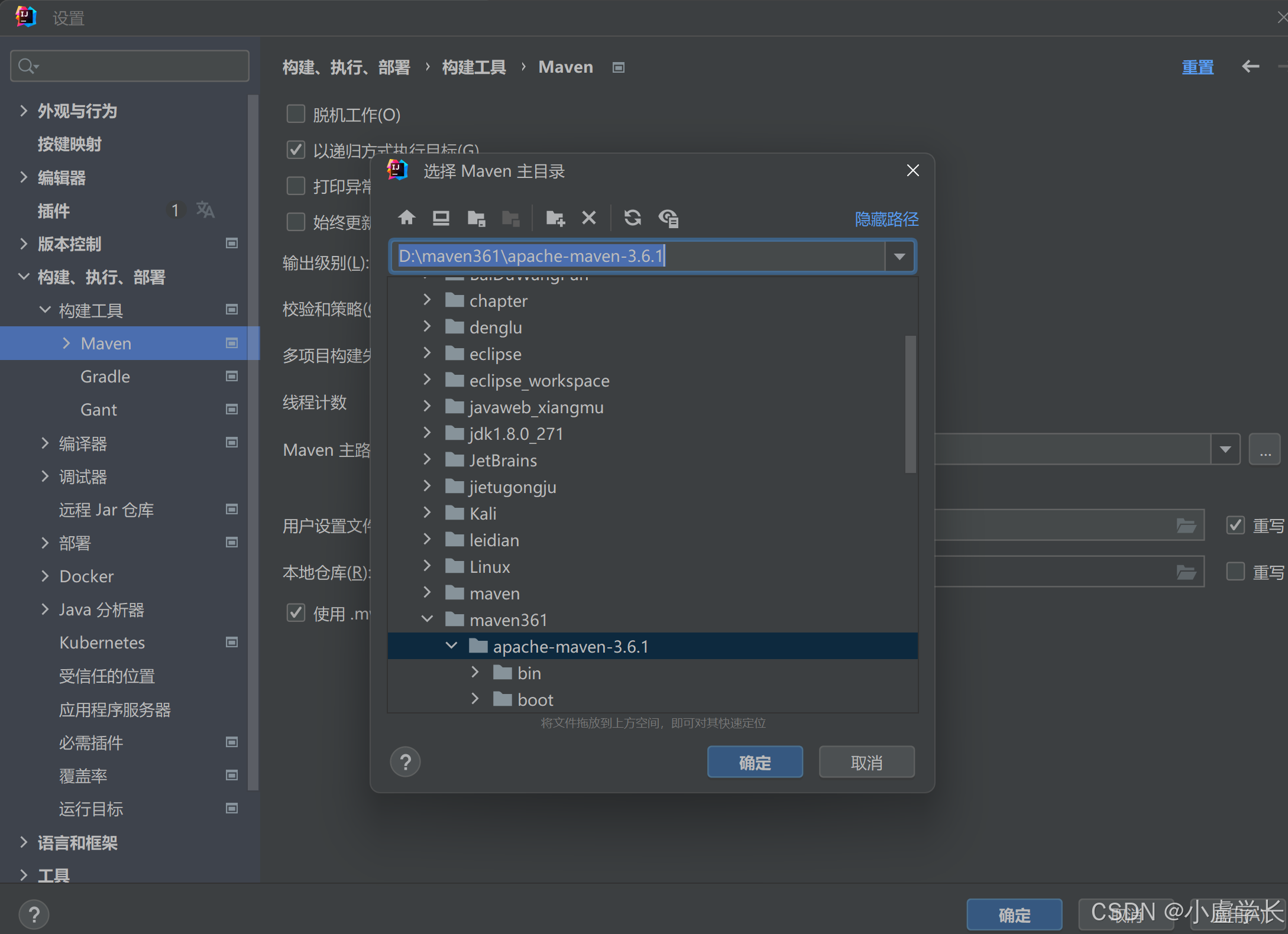Toggle the 以递归方式执行目标 checkbox
1288x934 pixels.
[296, 150]
